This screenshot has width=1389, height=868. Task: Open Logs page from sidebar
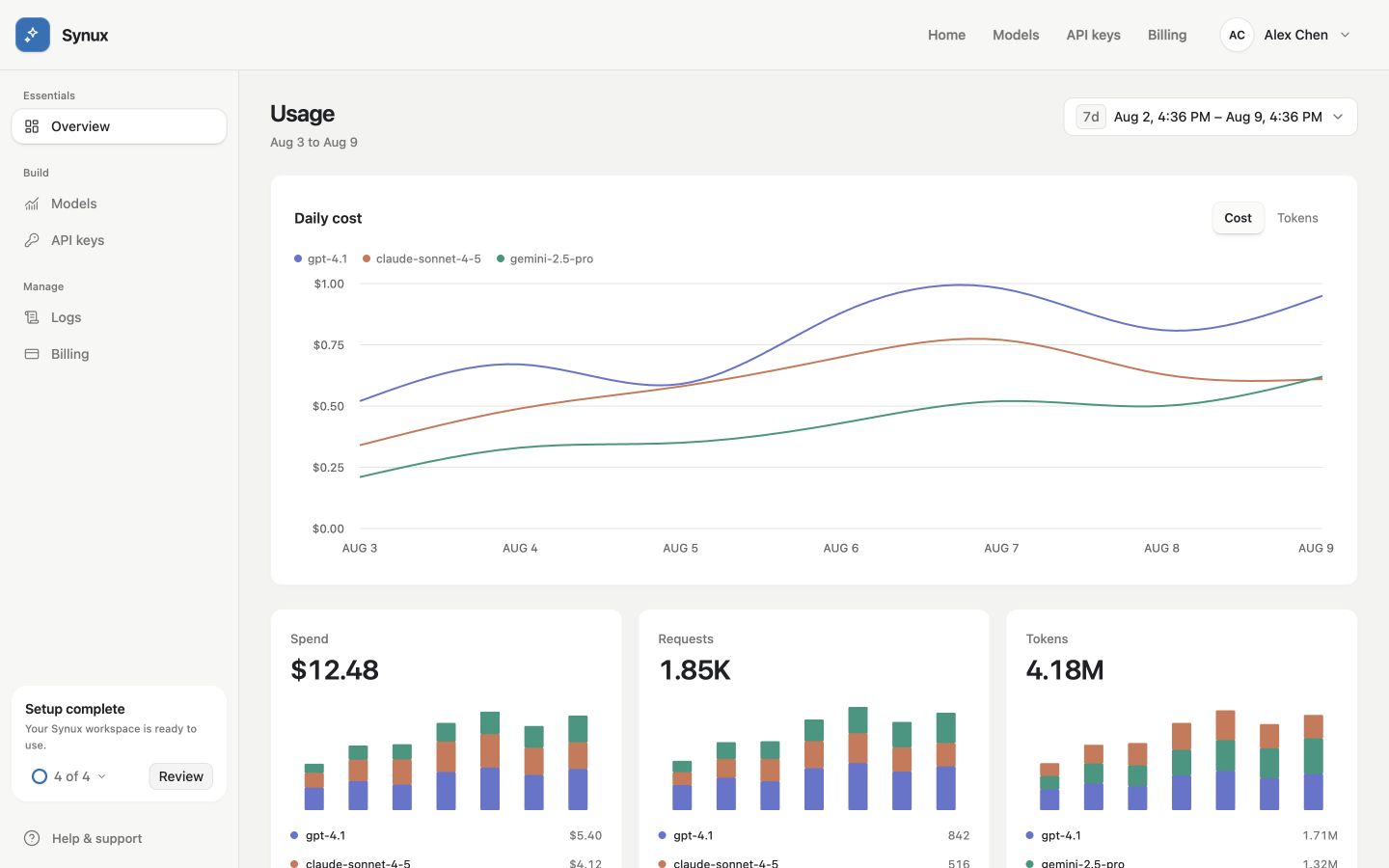pyautogui.click(x=119, y=317)
